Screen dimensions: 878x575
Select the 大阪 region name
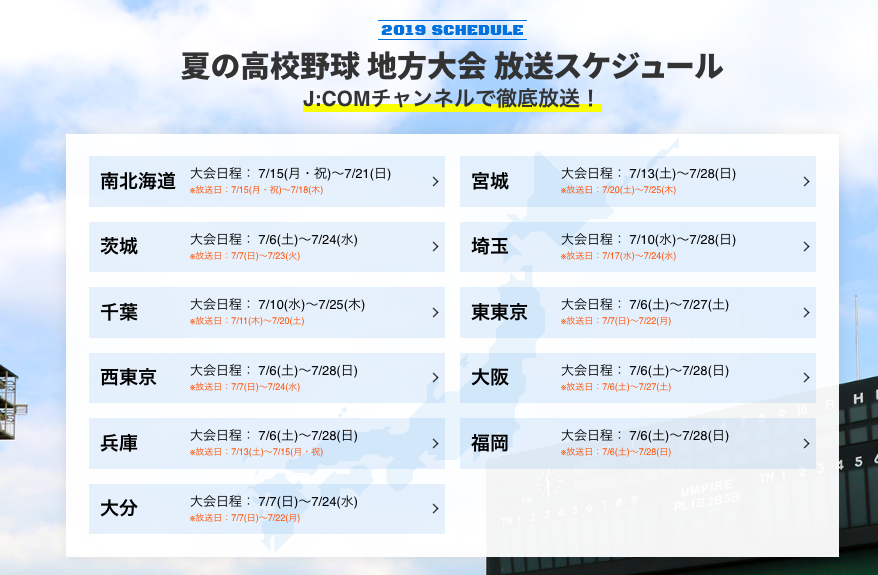(x=490, y=377)
